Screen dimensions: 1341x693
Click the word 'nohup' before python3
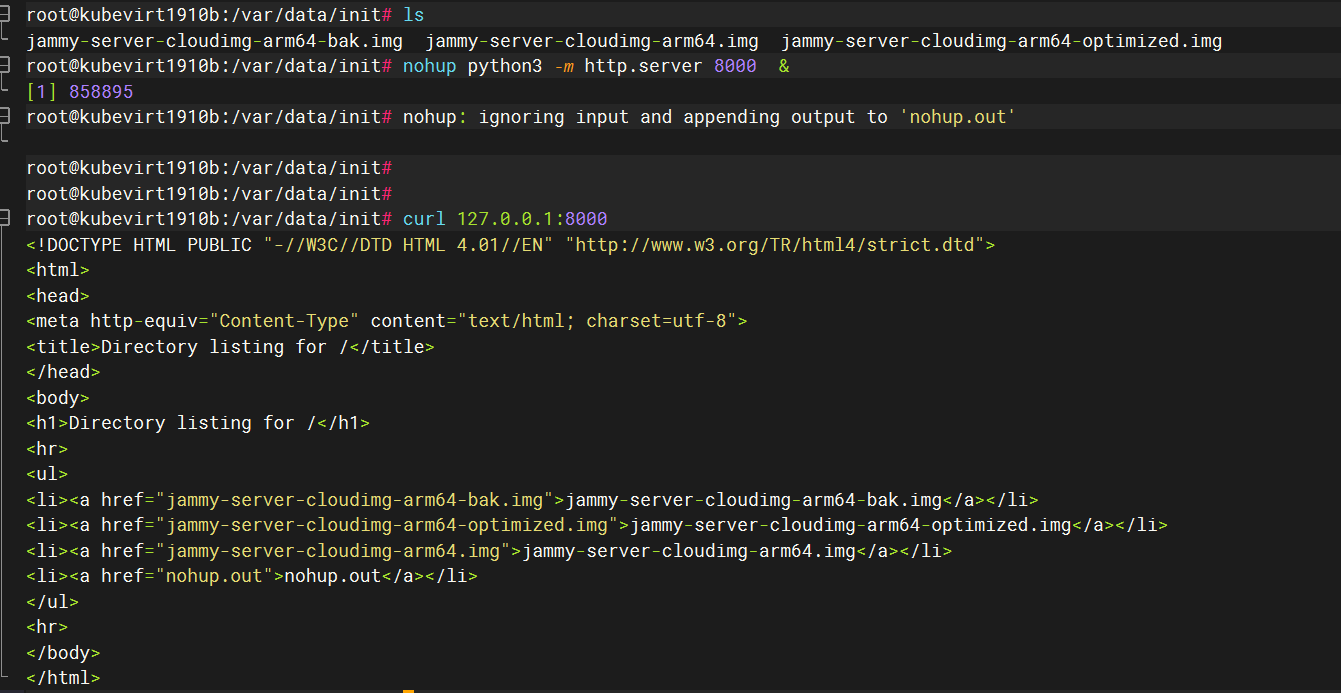(429, 66)
